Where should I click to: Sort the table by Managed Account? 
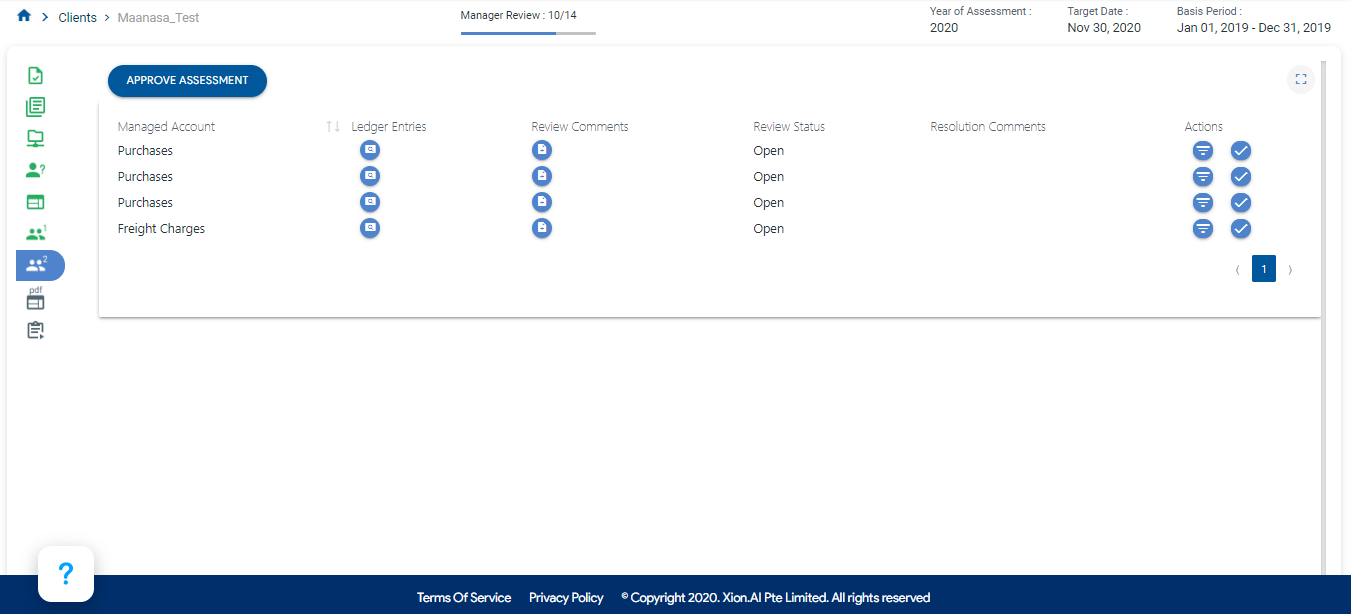[333, 127]
